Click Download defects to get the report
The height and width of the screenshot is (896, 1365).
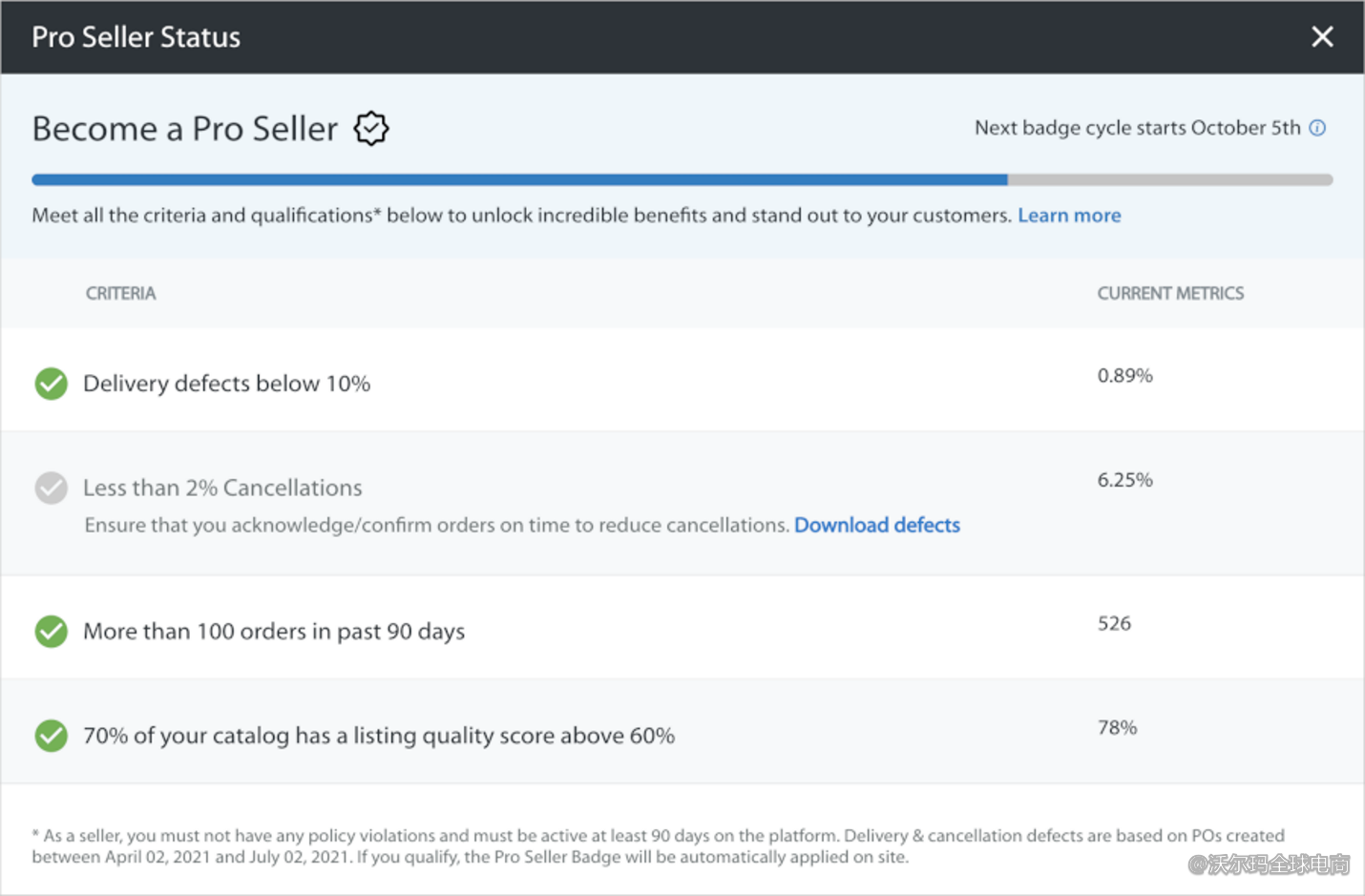(876, 525)
